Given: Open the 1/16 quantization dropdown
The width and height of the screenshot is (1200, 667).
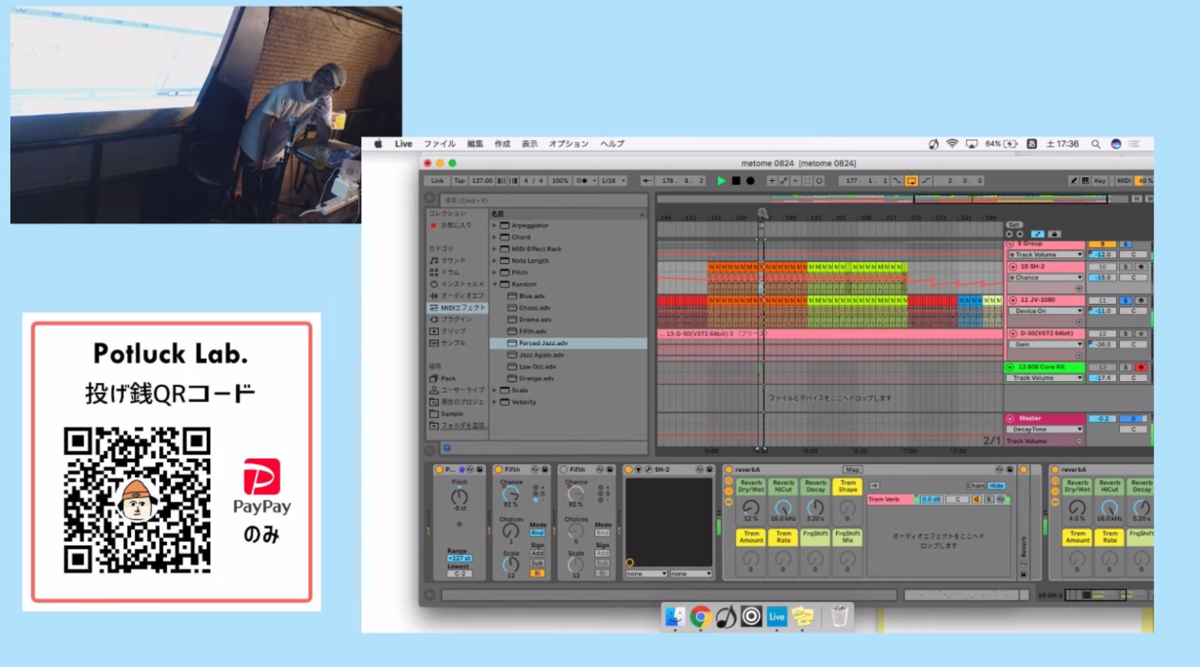Looking at the screenshot, I should [612, 181].
